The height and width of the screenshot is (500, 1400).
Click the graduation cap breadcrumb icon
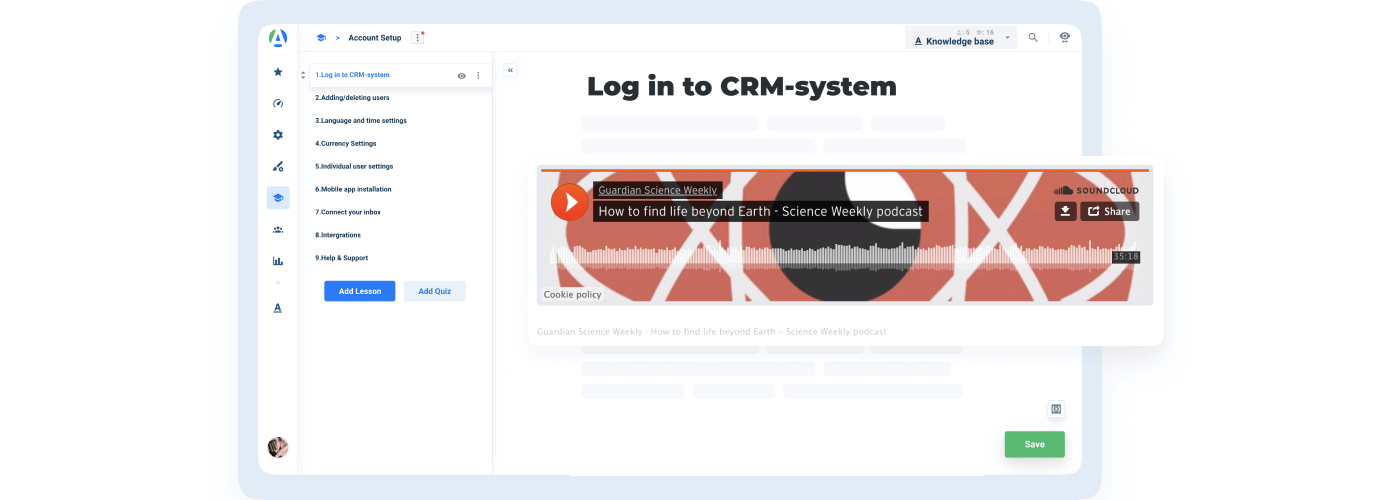pyautogui.click(x=321, y=38)
